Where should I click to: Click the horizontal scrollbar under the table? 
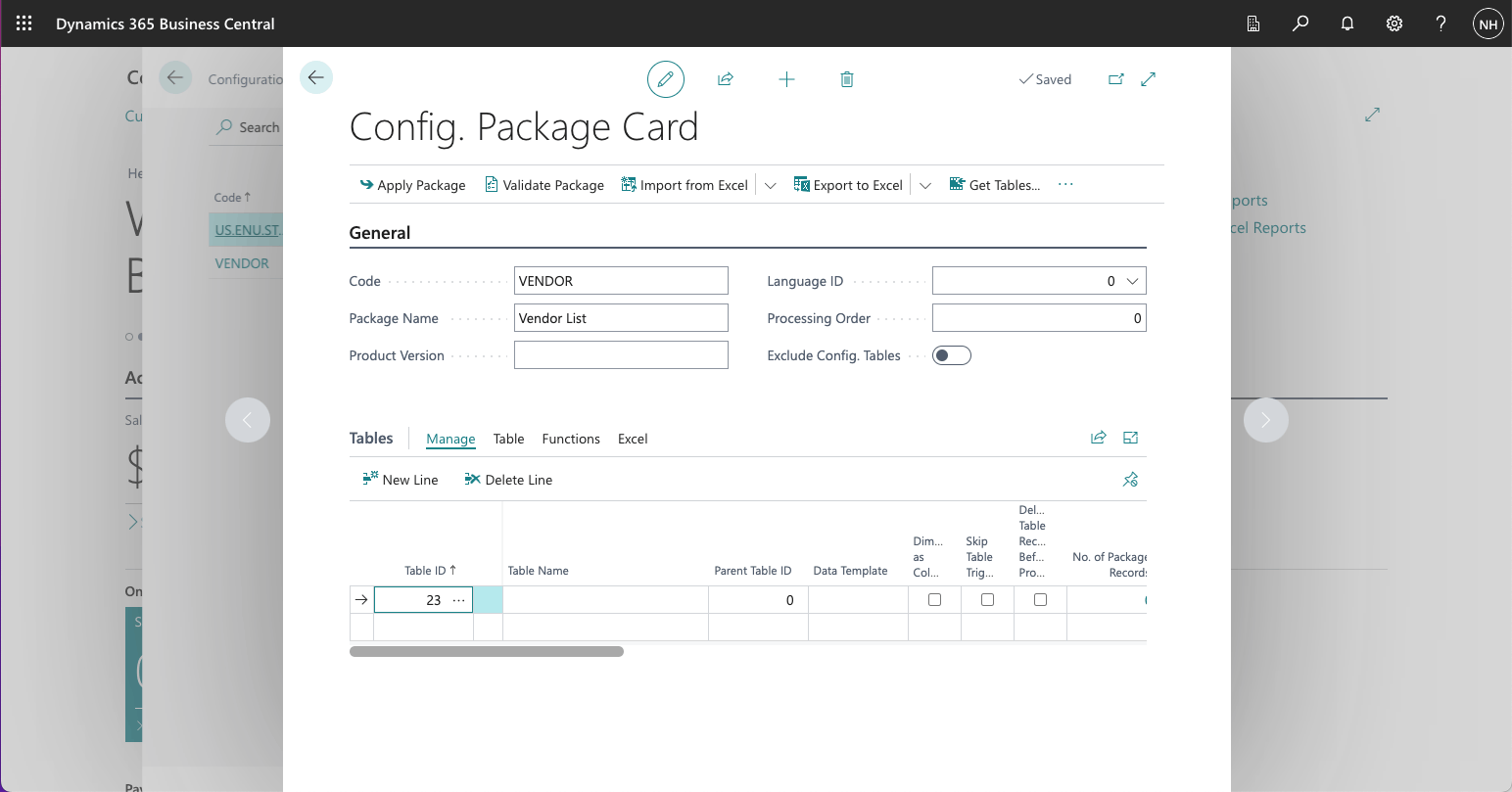coord(487,651)
